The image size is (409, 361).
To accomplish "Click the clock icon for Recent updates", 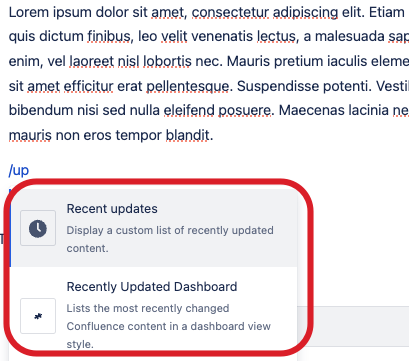I will coord(38,228).
